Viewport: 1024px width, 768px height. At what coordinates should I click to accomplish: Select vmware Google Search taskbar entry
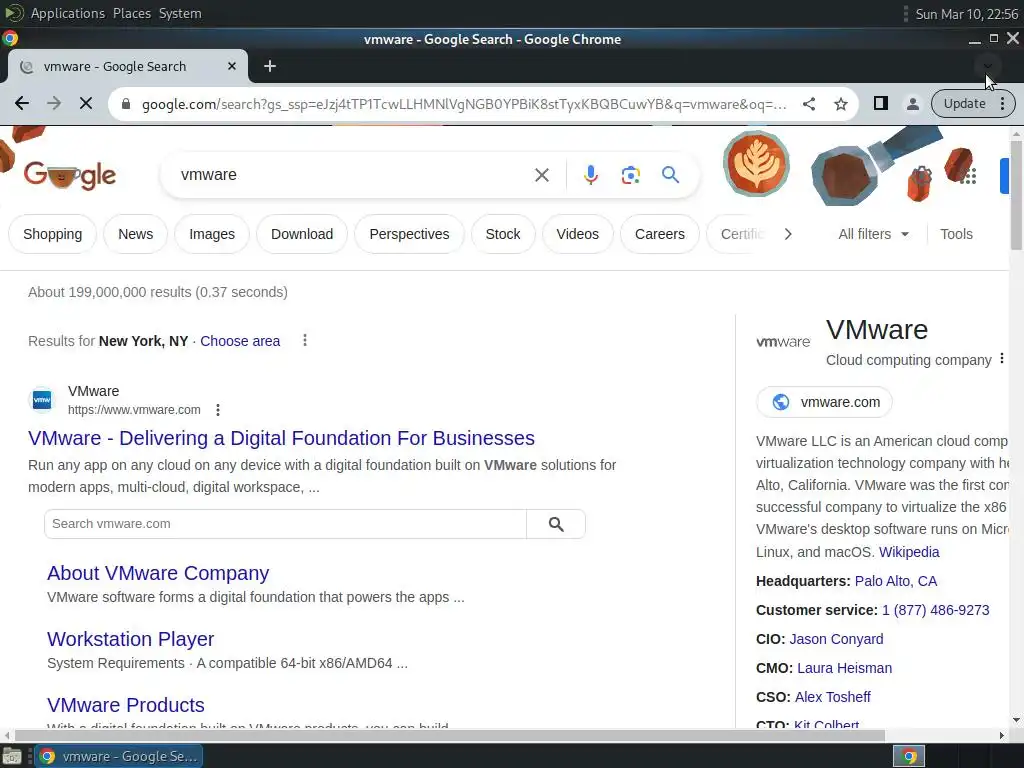click(119, 756)
